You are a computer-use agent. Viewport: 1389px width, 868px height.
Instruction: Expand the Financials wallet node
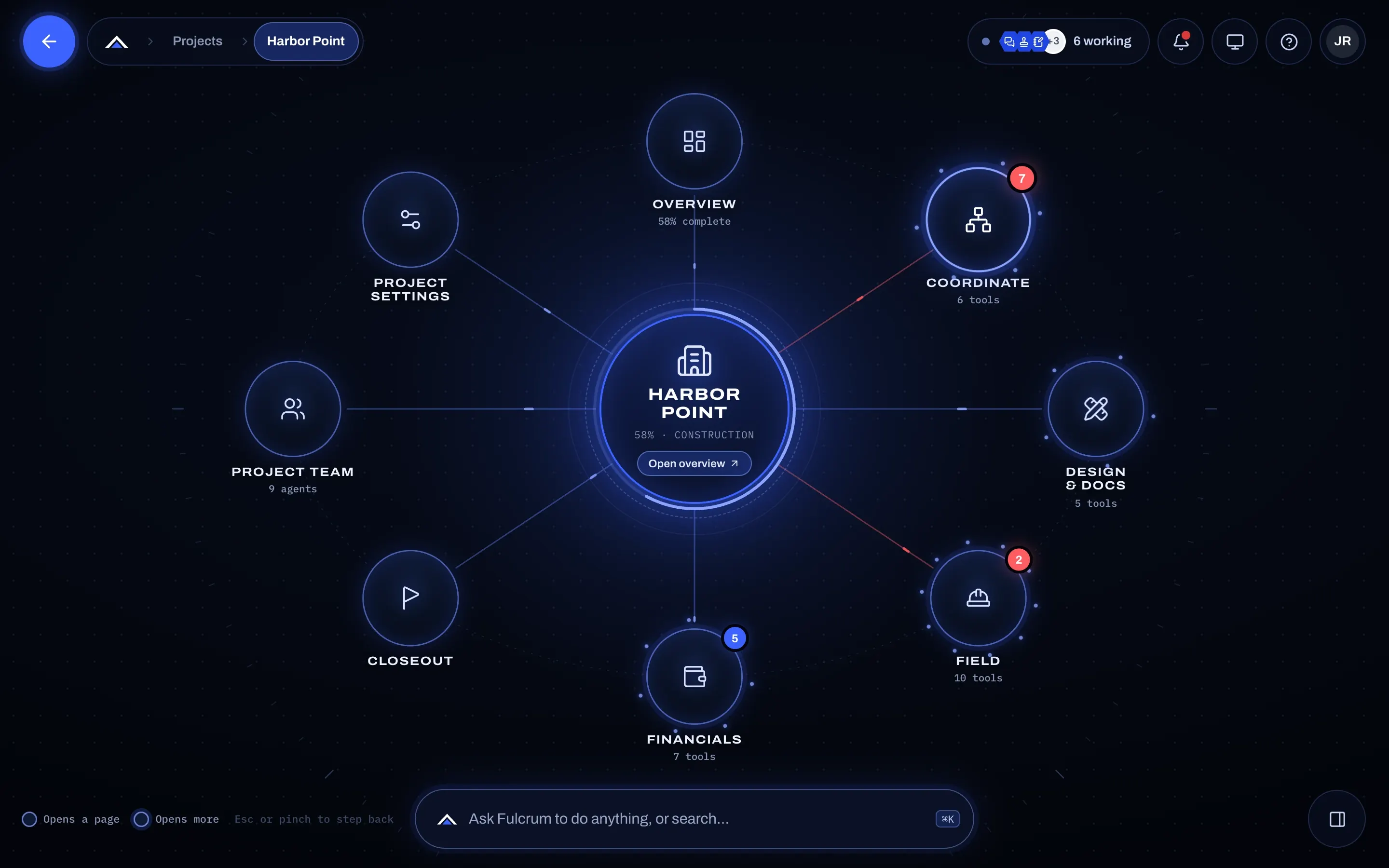(x=694, y=677)
